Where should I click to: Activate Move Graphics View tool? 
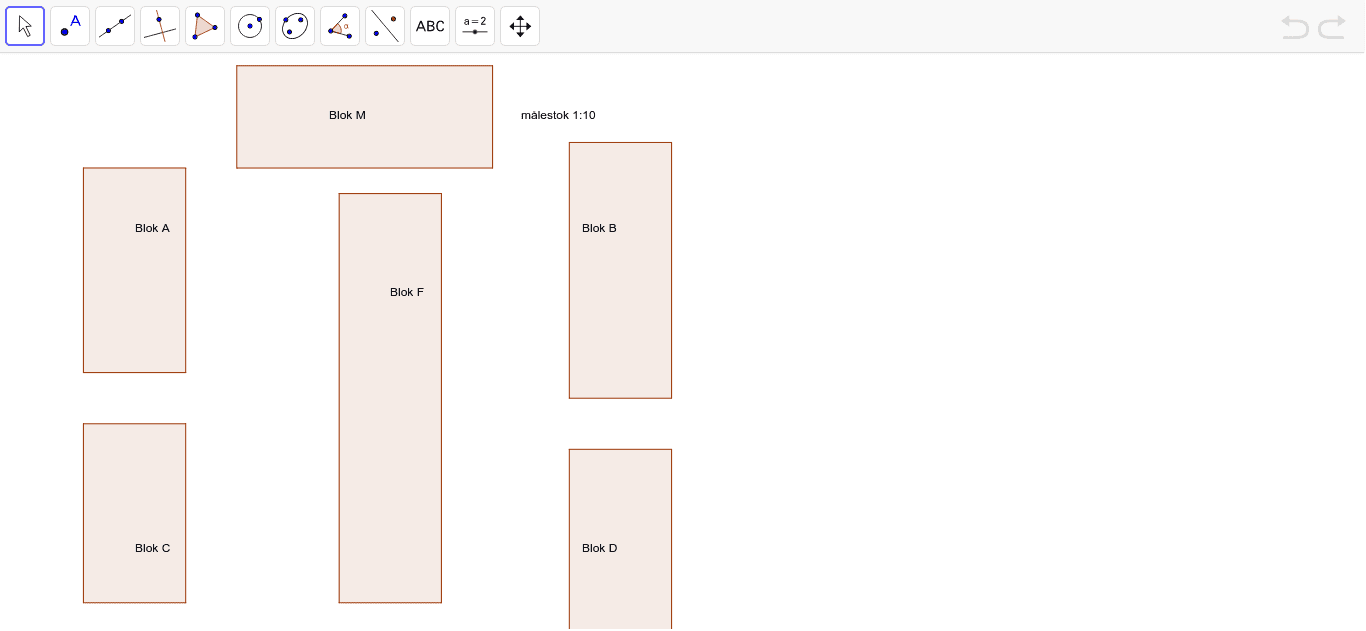(x=520, y=26)
